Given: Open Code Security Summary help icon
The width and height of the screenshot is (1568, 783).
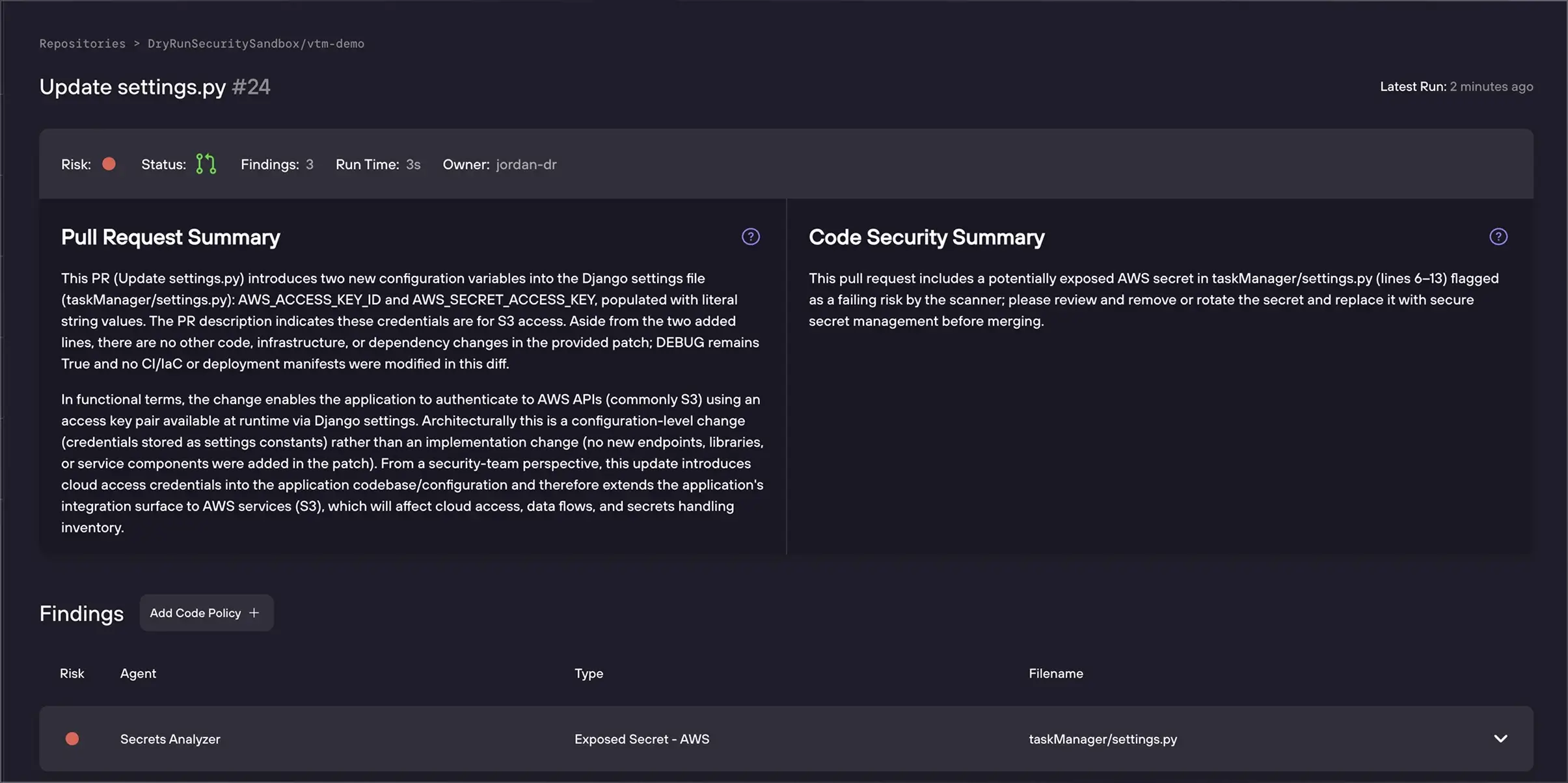Looking at the screenshot, I should [1498, 237].
